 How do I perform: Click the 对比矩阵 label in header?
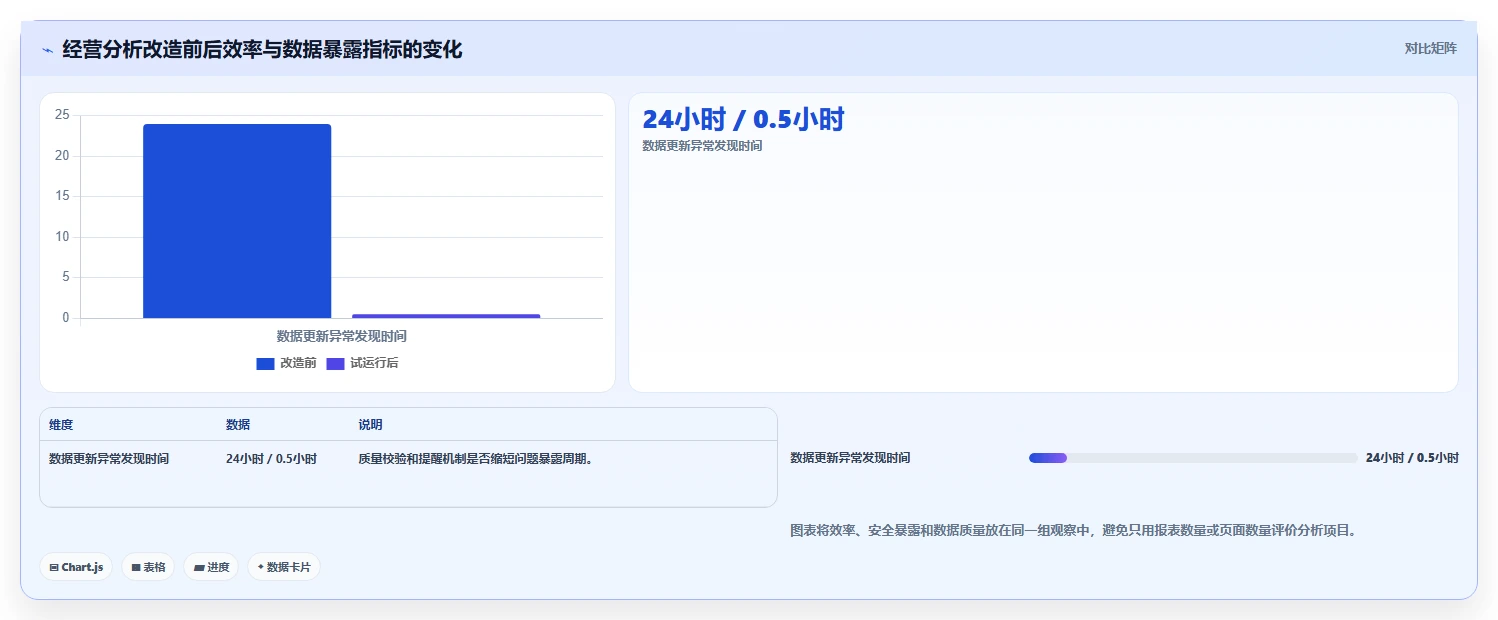pos(1431,48)
